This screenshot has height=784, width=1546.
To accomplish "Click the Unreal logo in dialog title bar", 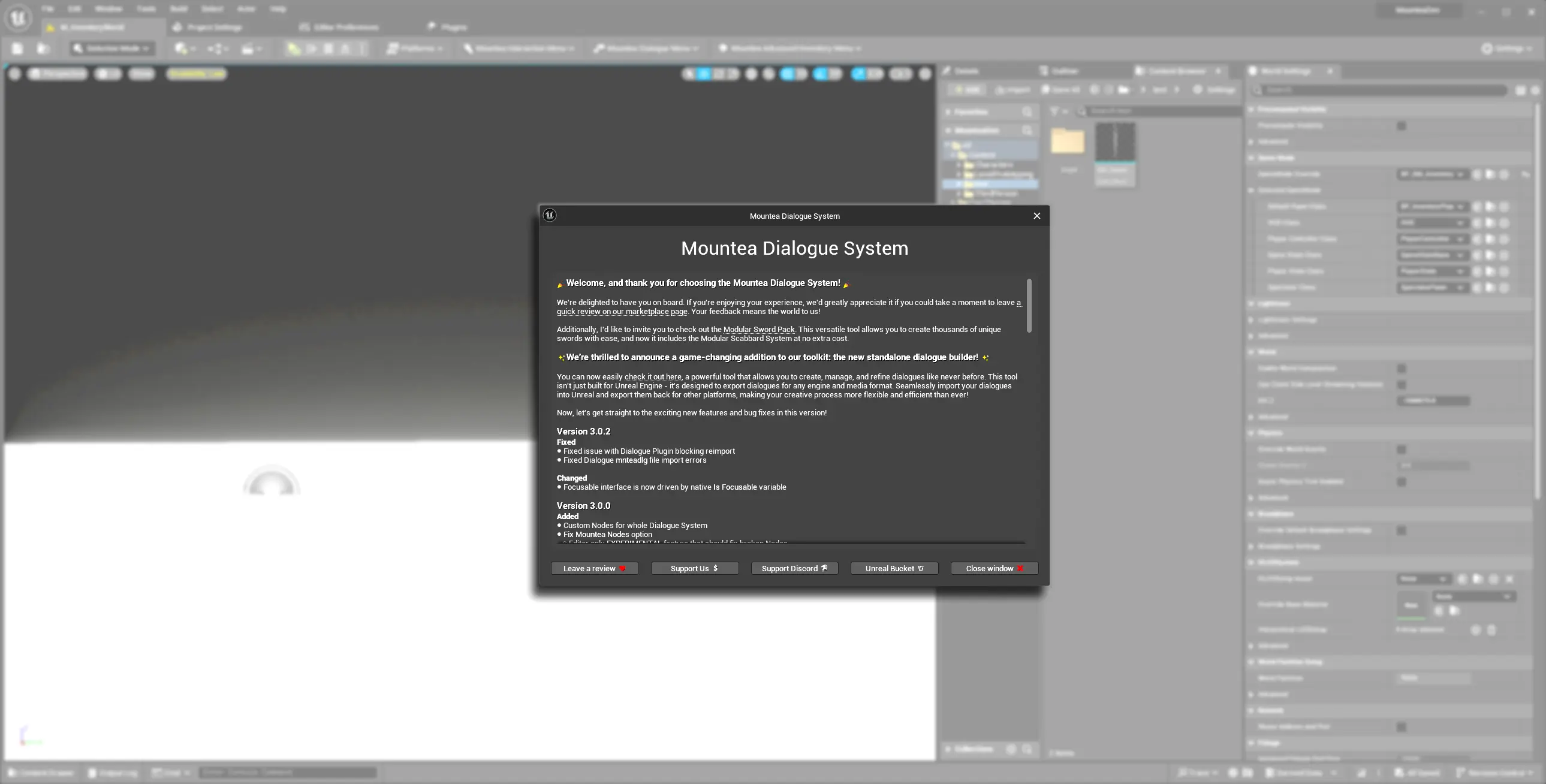I will [x=549, y=216].
